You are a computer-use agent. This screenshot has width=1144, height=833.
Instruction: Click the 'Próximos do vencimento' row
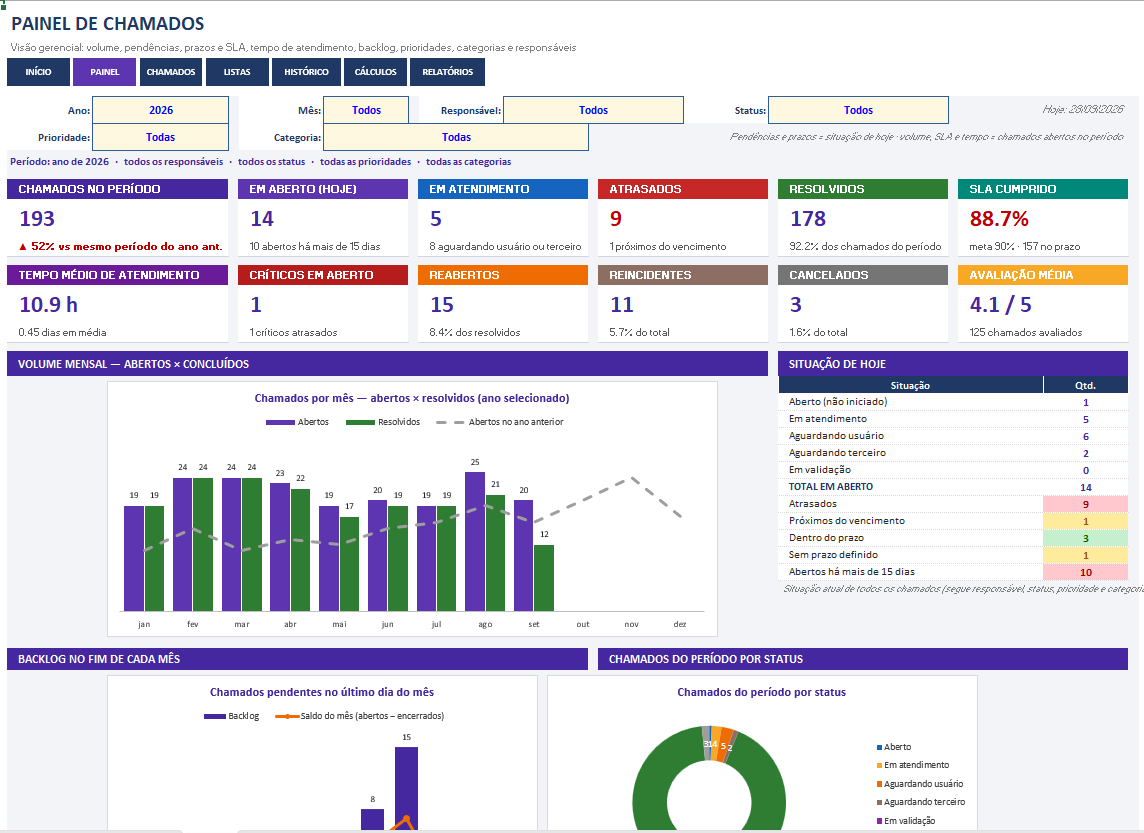pos(953,521)
